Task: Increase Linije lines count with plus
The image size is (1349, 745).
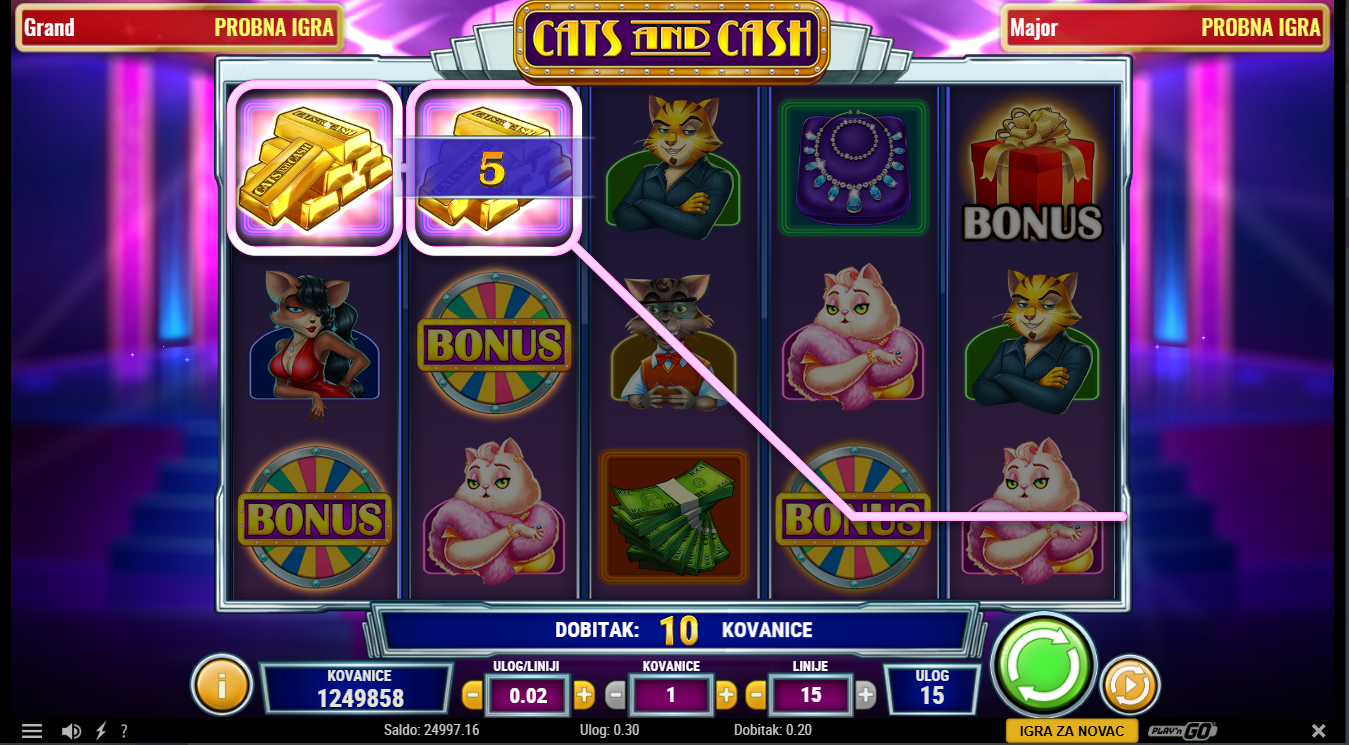Action: 866,695
